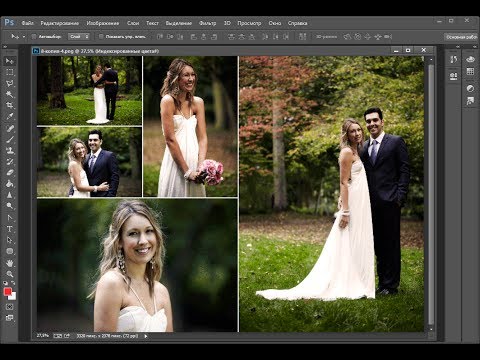Expand right outer panel dock arrows
This screenshot has height=360, width=480.
(475, 47)
